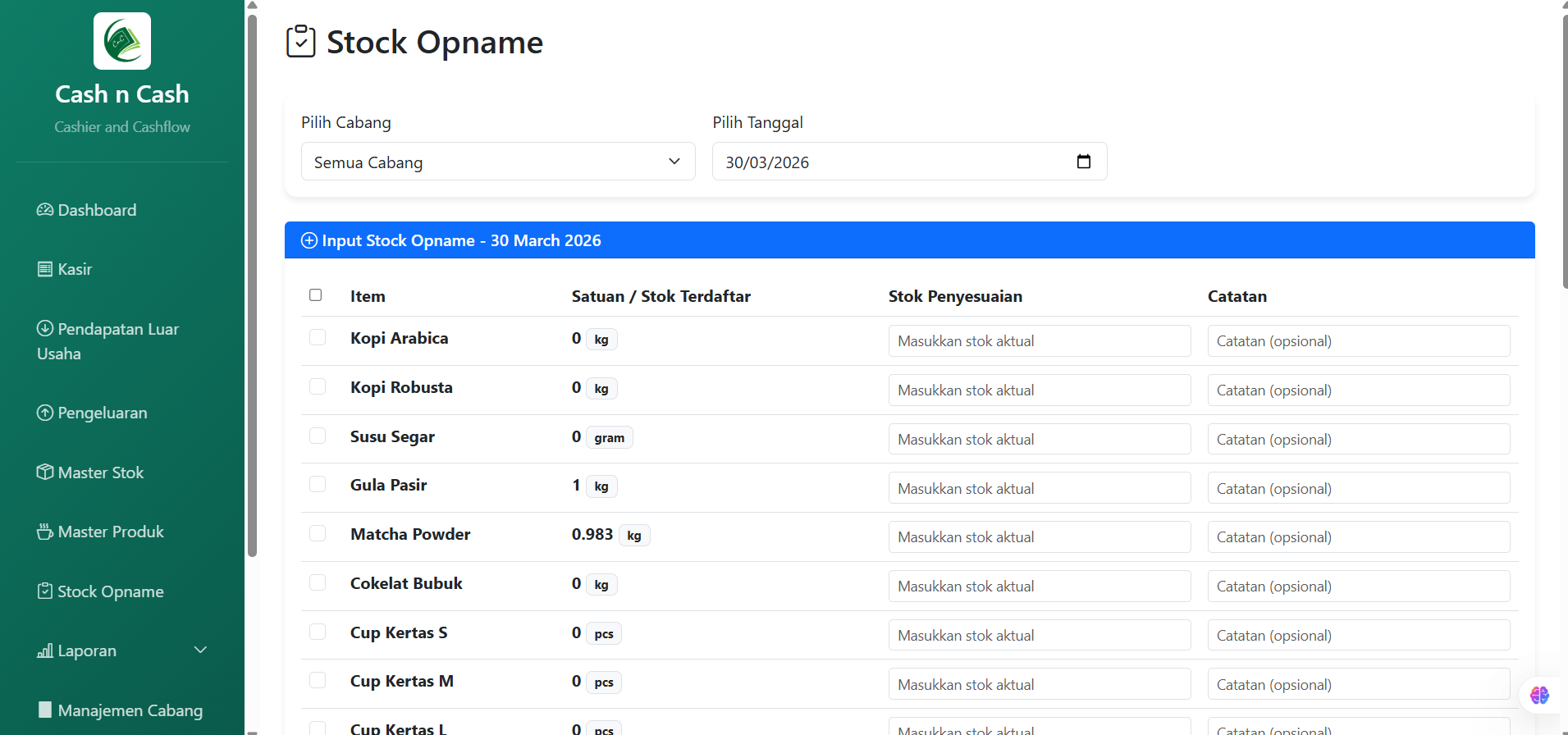Toggle the select-all checkbox in table header
Image resolution: width=1568 pixels, height=735 pixels.
[x=315, y=295]
